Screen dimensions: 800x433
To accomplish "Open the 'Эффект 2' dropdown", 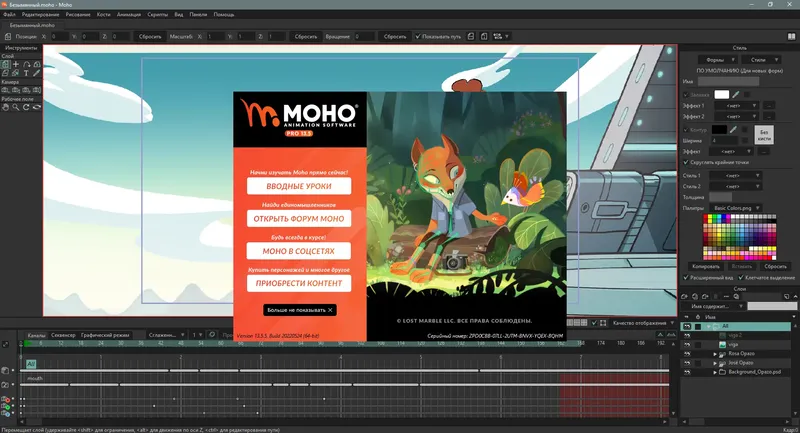I will point(736,116).
